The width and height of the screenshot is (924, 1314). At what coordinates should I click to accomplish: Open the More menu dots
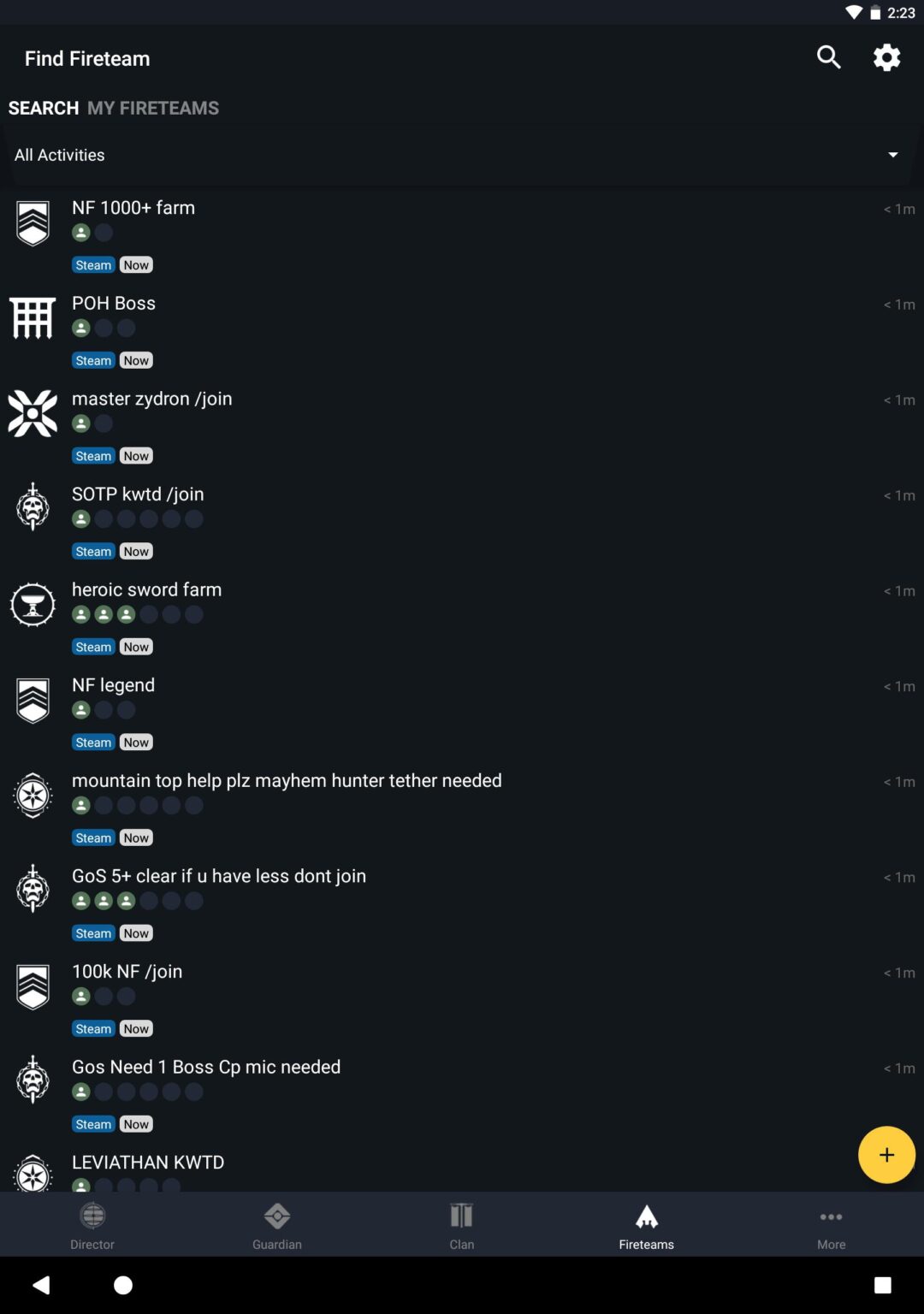click(x=831, y=1216)
